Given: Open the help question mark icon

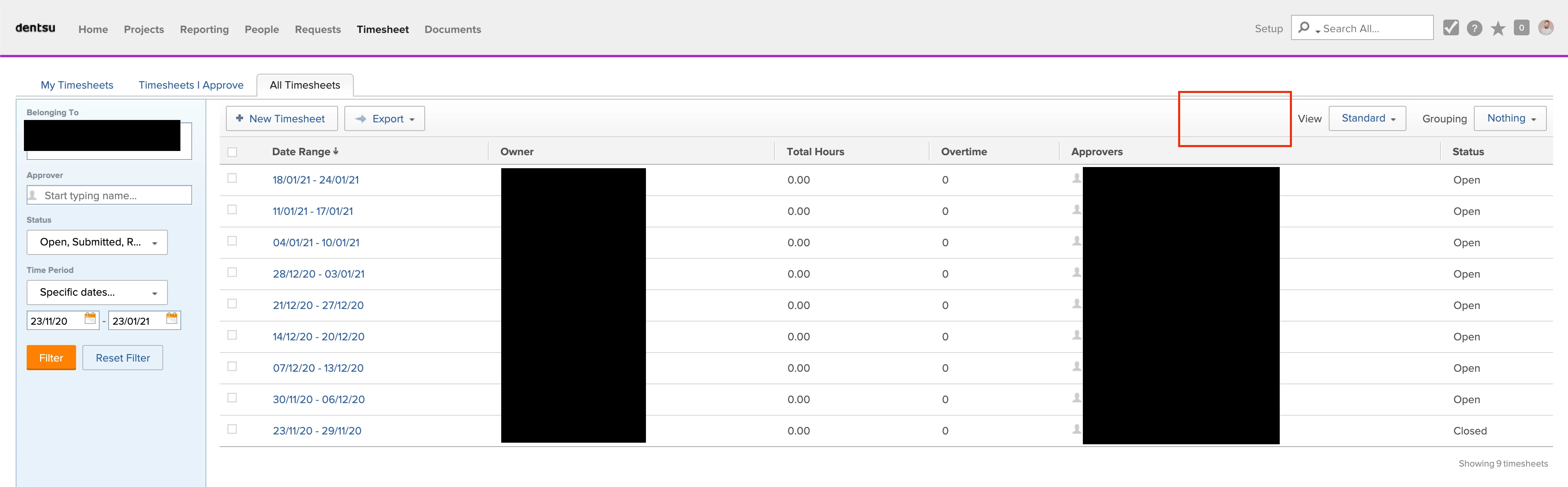Looking at the screenshot, I should pos(1474,29).
